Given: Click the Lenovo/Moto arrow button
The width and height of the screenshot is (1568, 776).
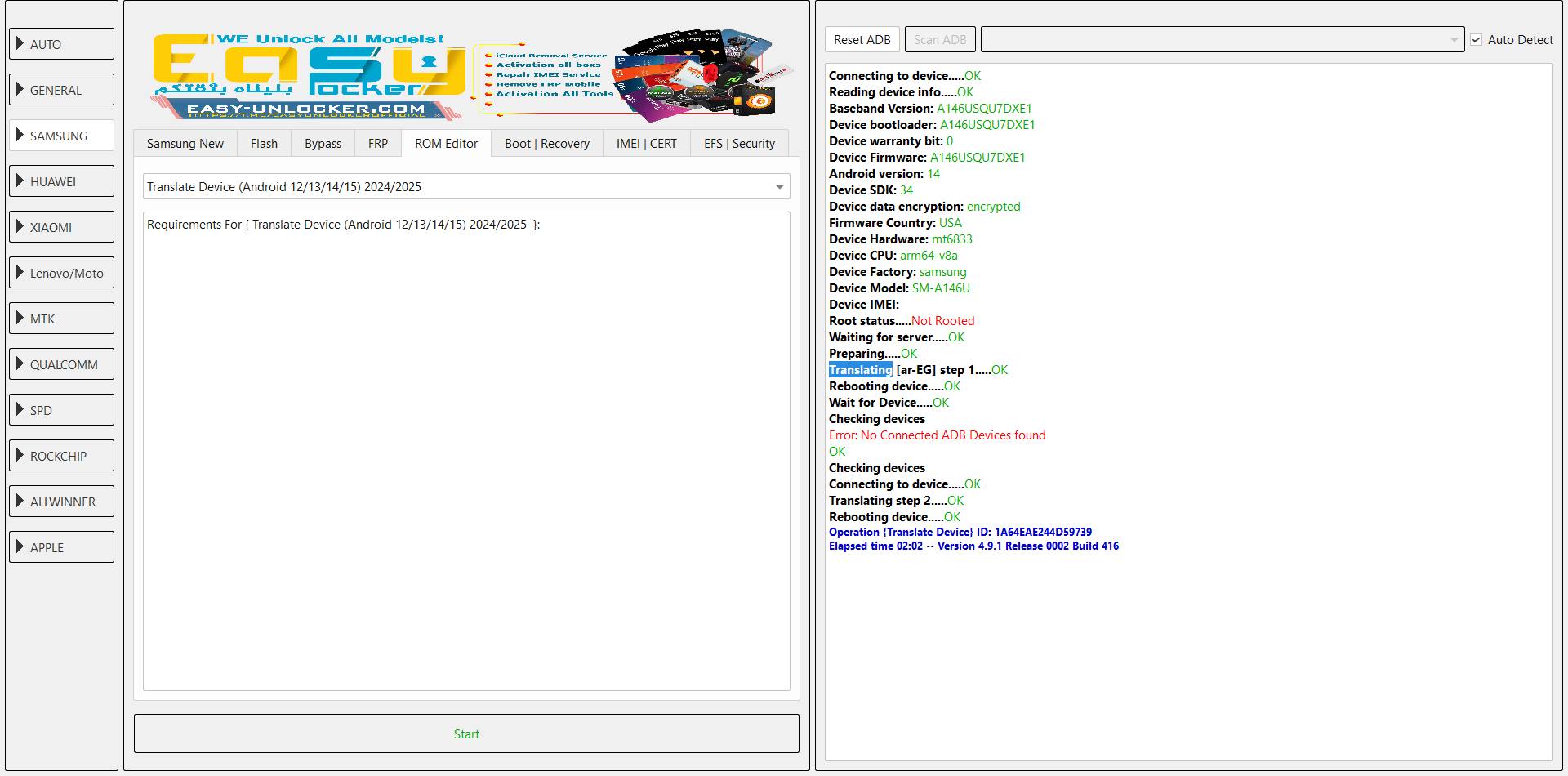Looking at the screenshot, I should coord(20,273).
